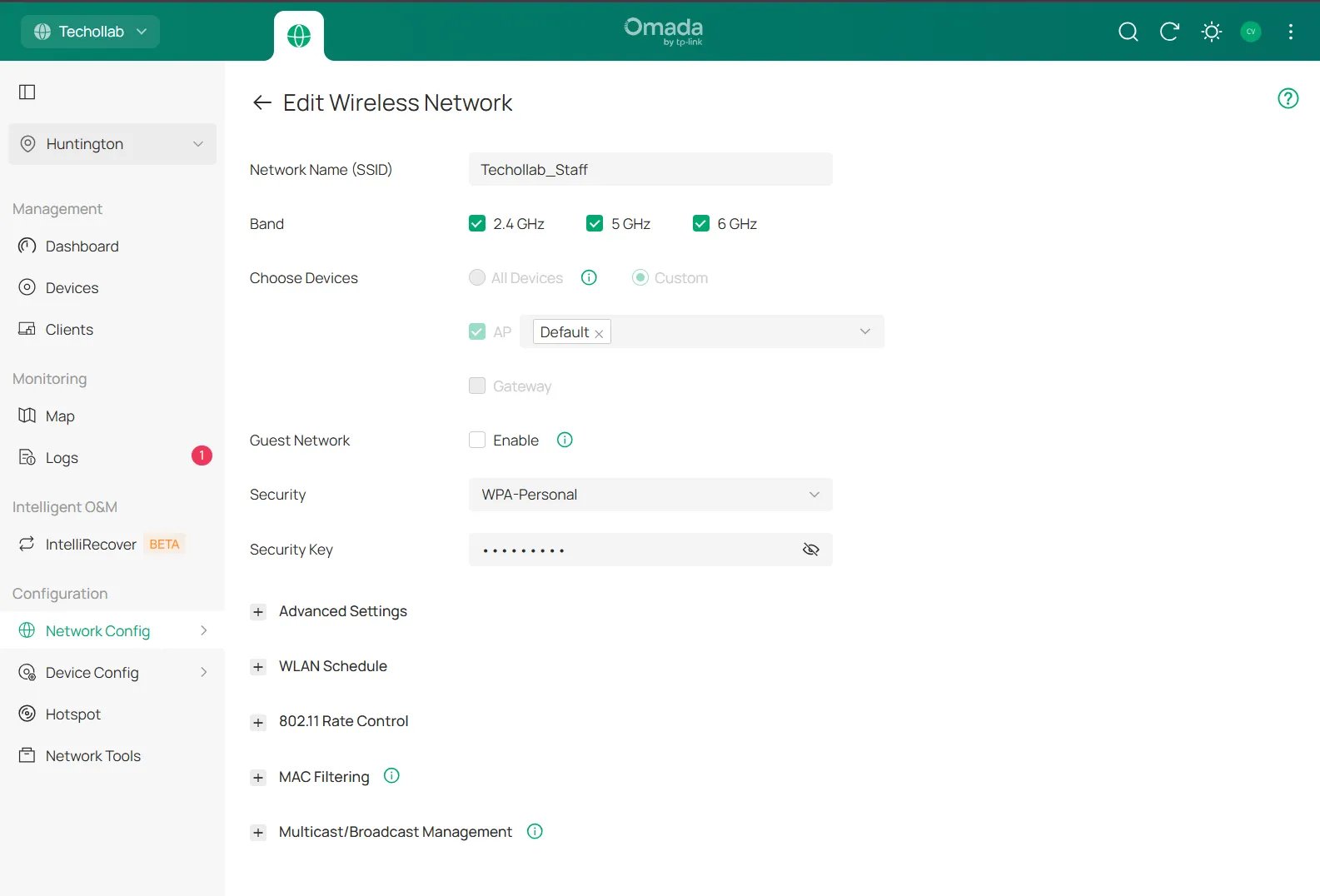Uncheck the 5 GHz band checkbox
This screenshot has width=1320, height=896.
coord(595,223)
